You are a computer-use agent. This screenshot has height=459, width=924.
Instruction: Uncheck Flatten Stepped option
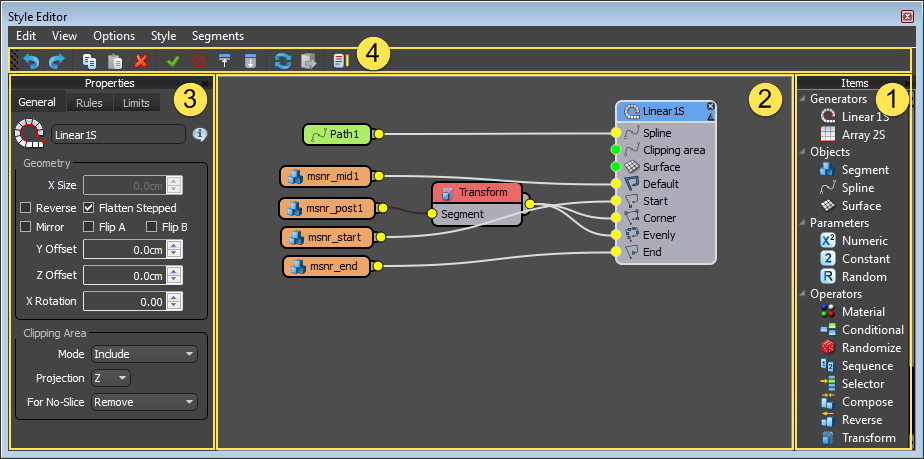[90, 208]
